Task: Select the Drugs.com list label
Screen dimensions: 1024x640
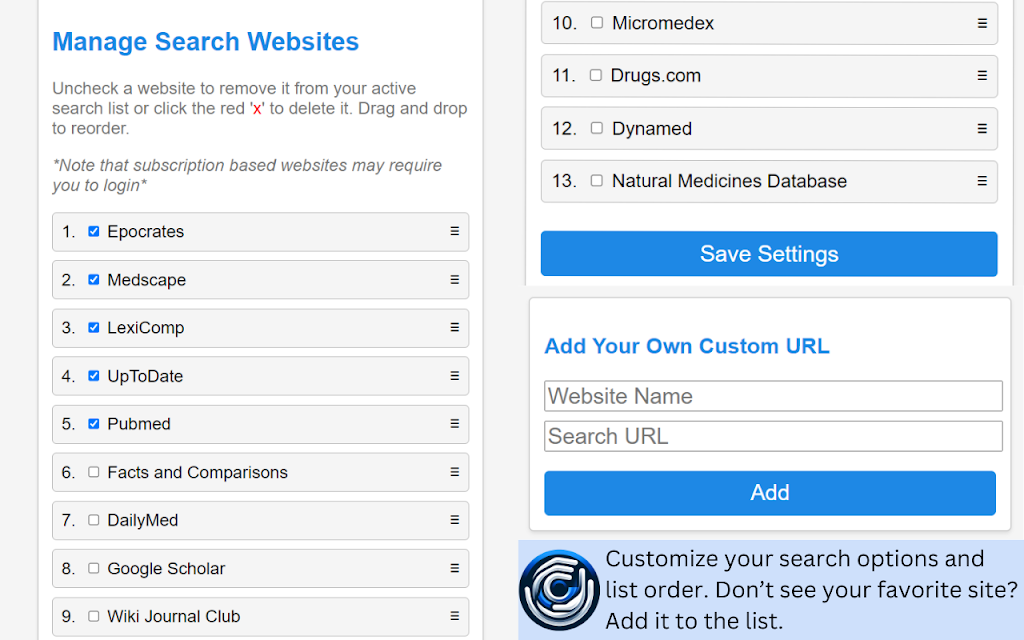Action: point(656,76)
